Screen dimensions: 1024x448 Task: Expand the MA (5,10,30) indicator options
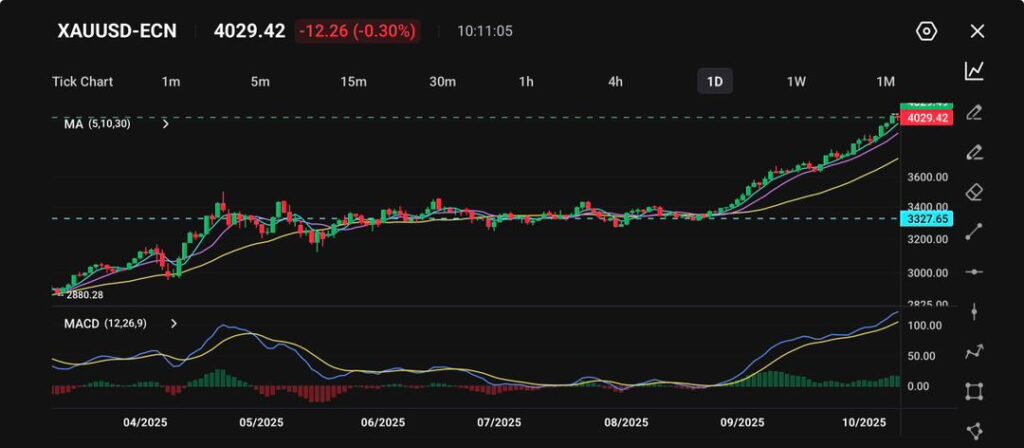point(166,124)
